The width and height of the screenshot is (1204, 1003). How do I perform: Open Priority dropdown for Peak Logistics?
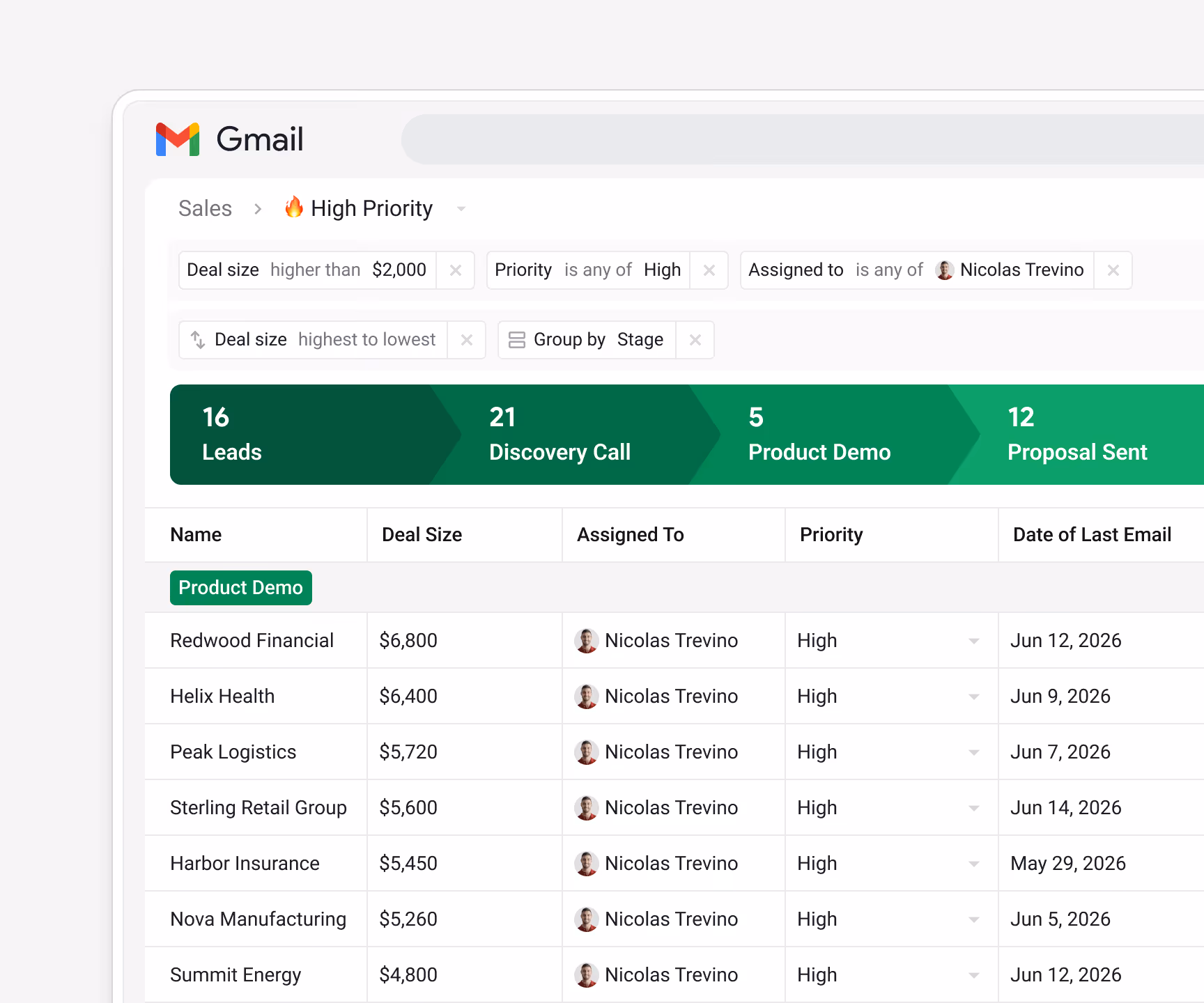(x=974, y=752)
